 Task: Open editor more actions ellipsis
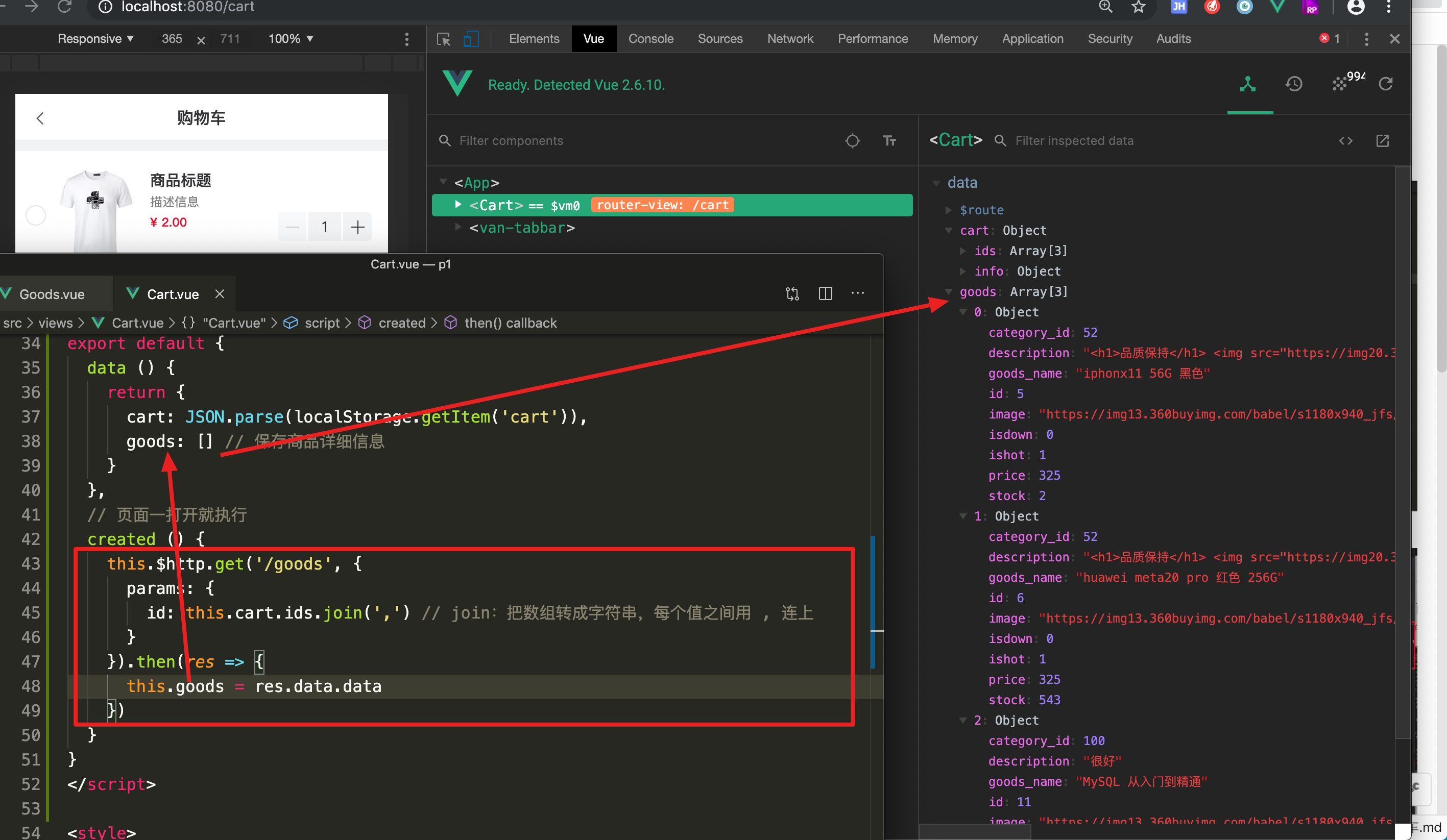coord(857,293)
